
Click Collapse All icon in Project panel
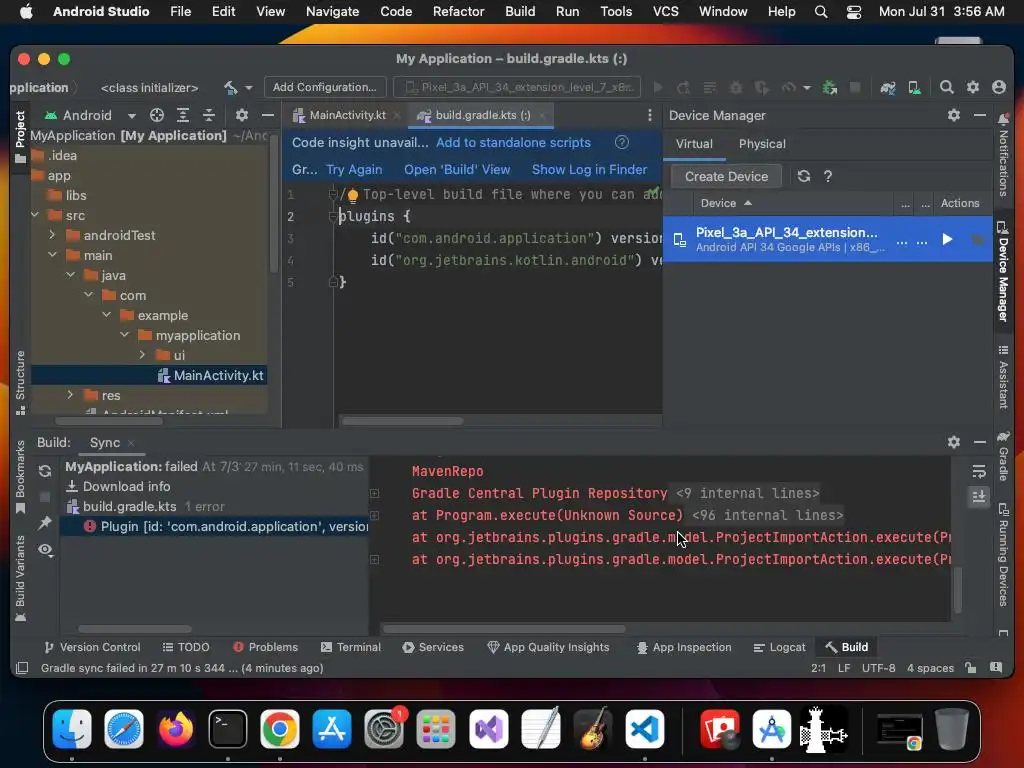point(209,116)
